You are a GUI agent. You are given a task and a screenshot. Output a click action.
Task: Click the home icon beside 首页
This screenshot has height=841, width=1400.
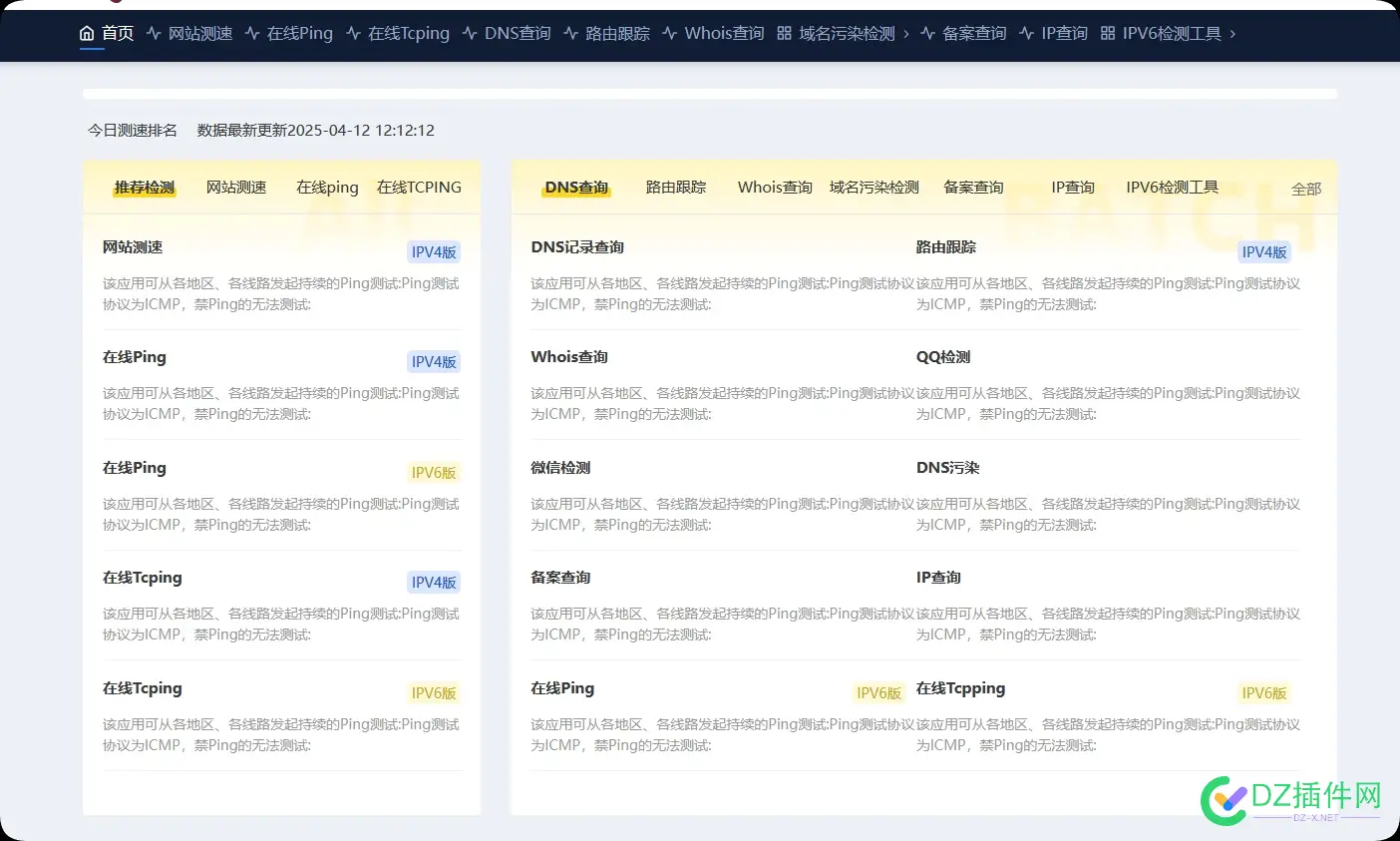coord(87,33)
